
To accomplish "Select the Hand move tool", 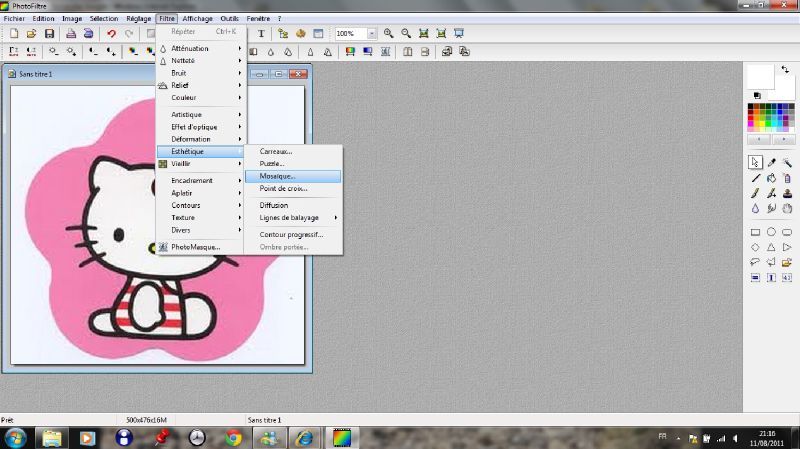I will tap(787, 208).
